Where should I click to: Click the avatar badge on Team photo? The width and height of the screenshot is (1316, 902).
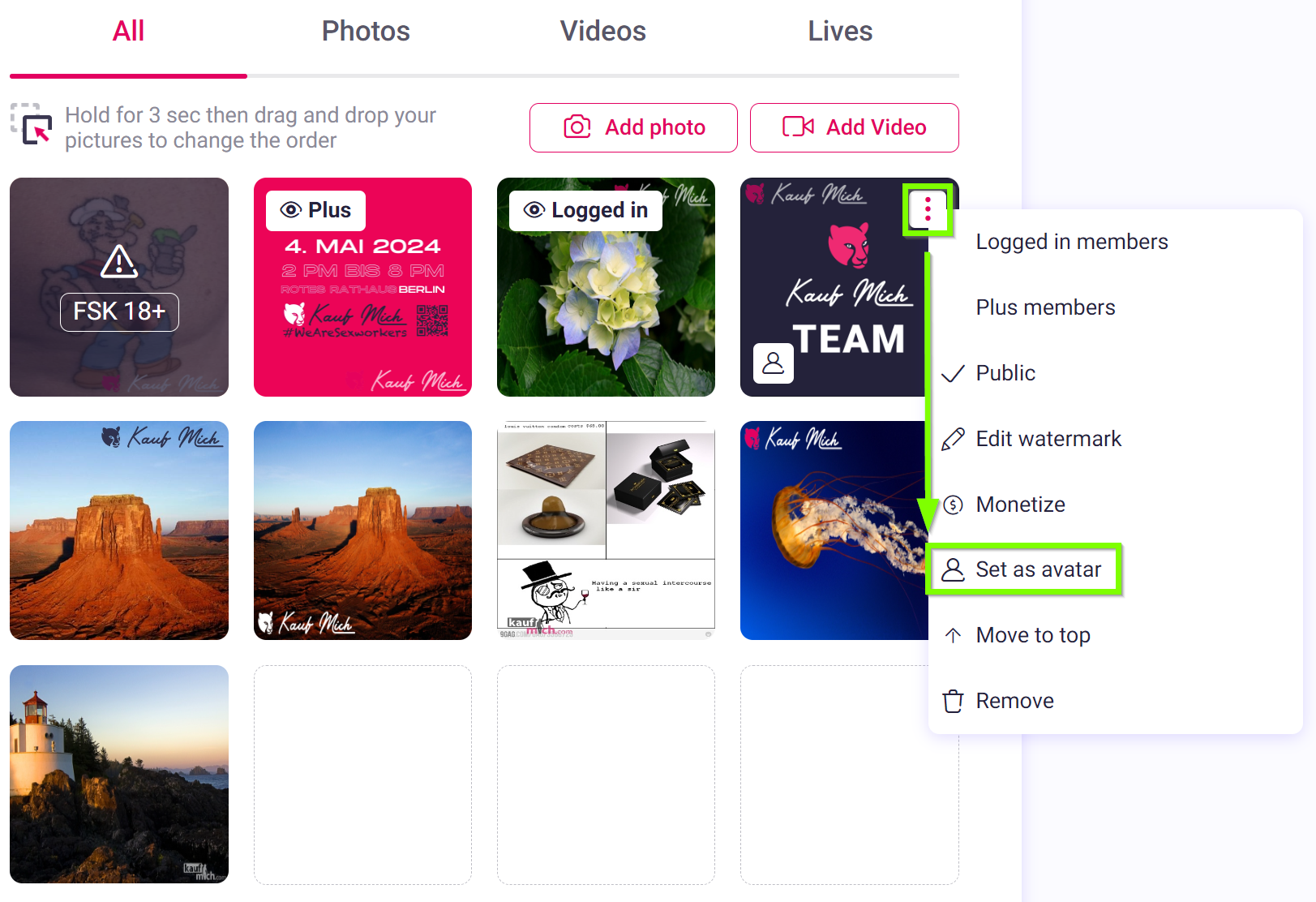774,363
